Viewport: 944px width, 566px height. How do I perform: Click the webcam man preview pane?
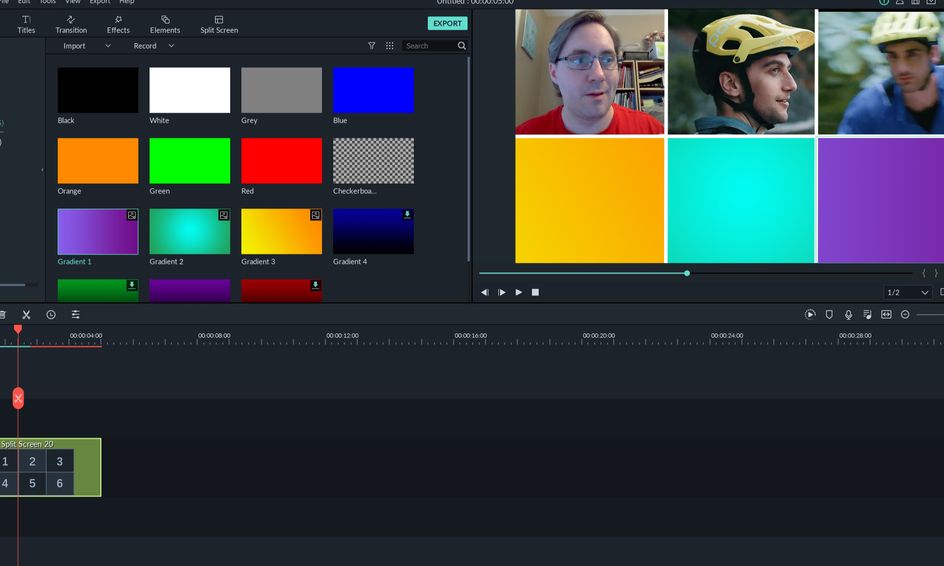coord(590,72)
